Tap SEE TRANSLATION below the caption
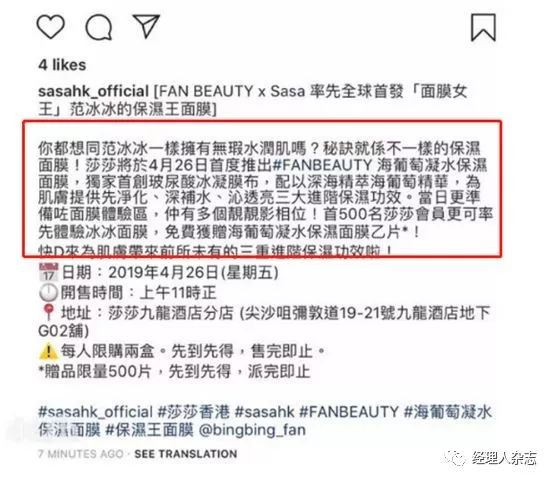Viewport: 554px width, 482px height. (186, 454)
